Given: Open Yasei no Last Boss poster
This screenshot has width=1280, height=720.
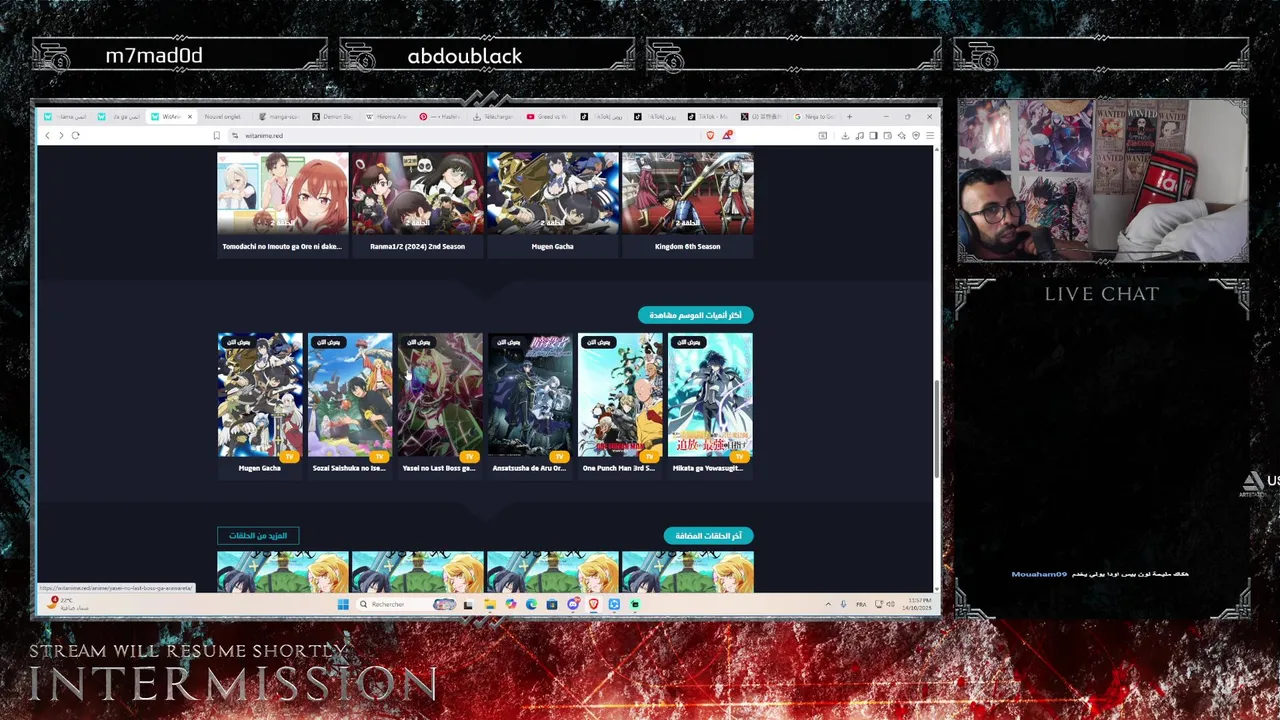Looking at the screenshot, I should [440, 396].
